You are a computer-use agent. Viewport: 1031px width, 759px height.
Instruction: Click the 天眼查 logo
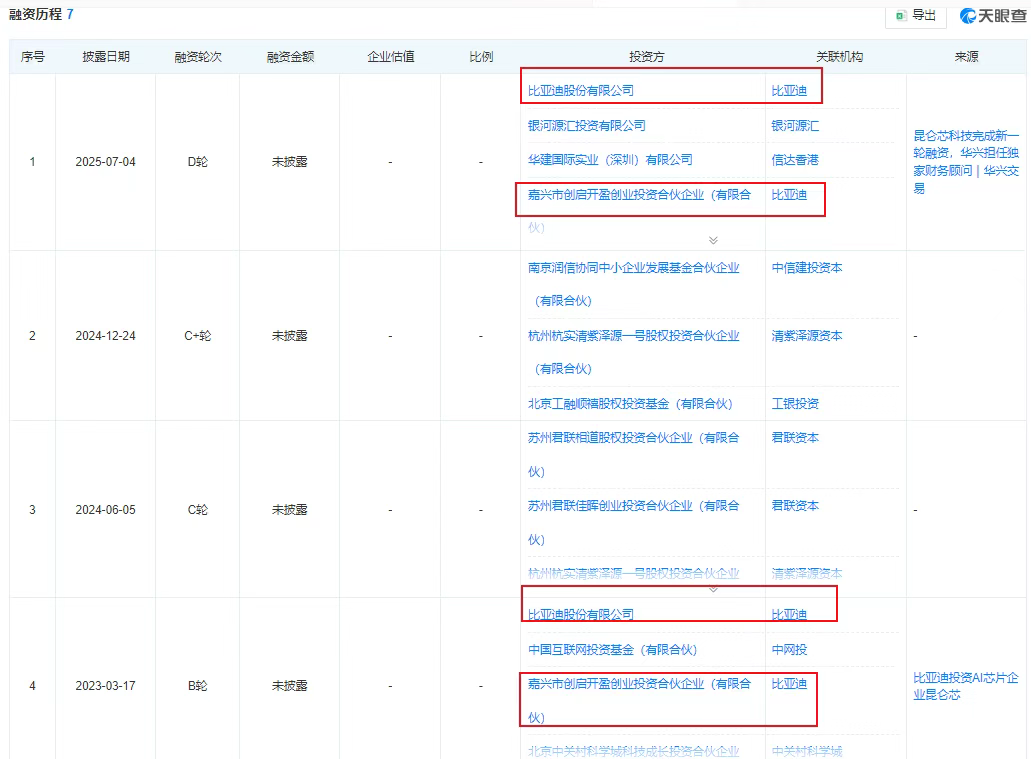point(994,15)
